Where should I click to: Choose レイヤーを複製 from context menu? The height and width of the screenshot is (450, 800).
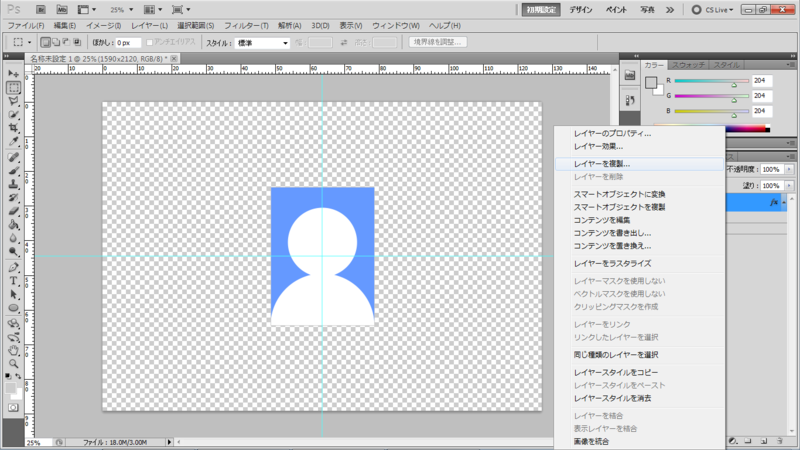click(639, 164)
